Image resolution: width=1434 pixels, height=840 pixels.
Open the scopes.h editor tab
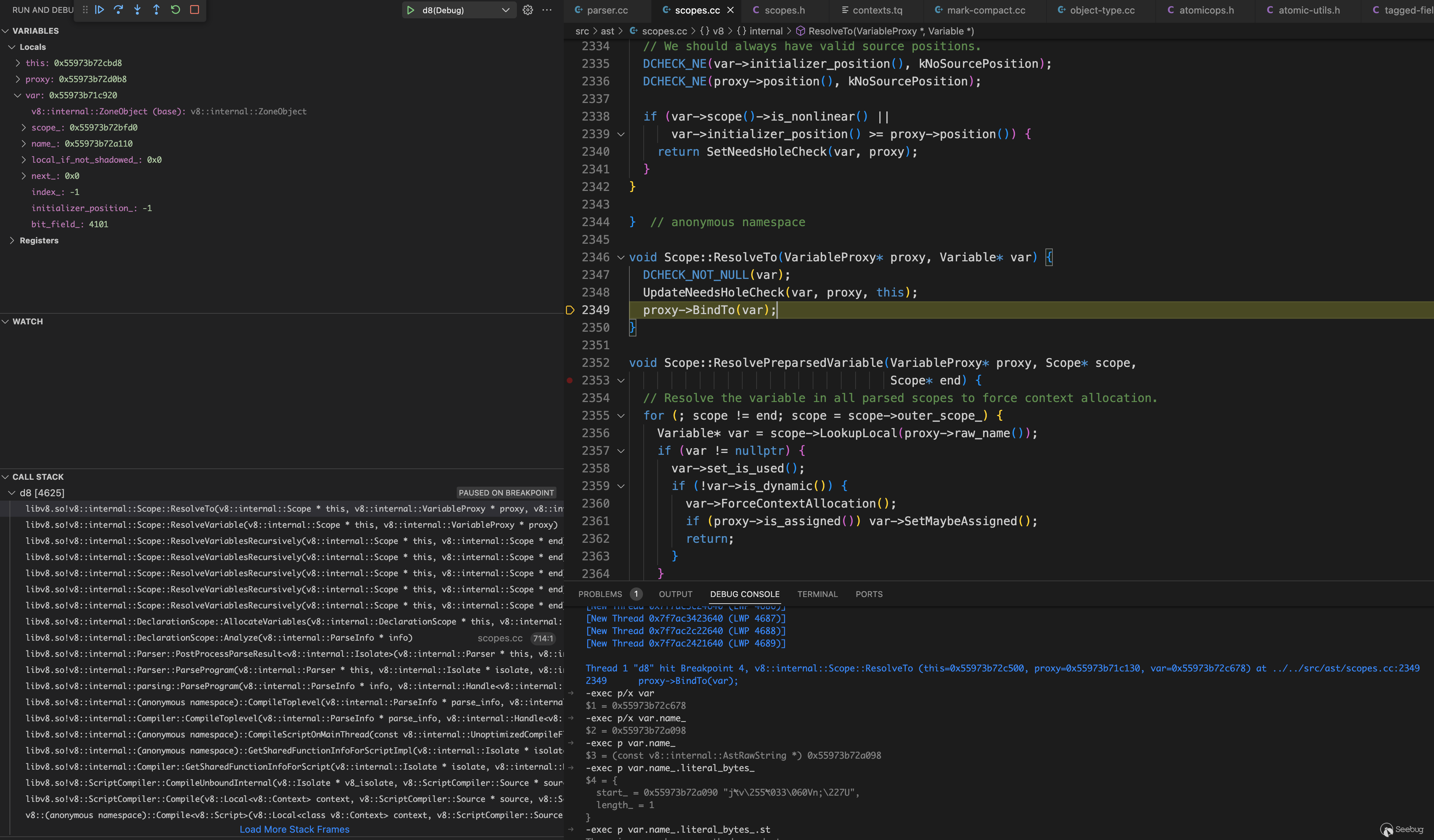coord(784,10)
